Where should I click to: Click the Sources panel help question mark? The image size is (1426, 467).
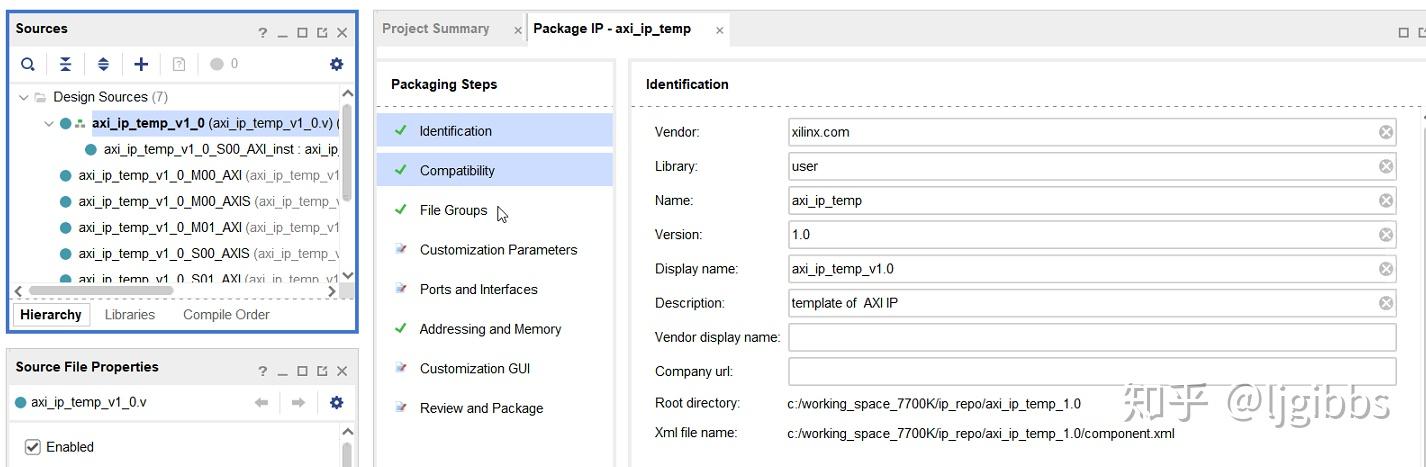tap(263, 32)
